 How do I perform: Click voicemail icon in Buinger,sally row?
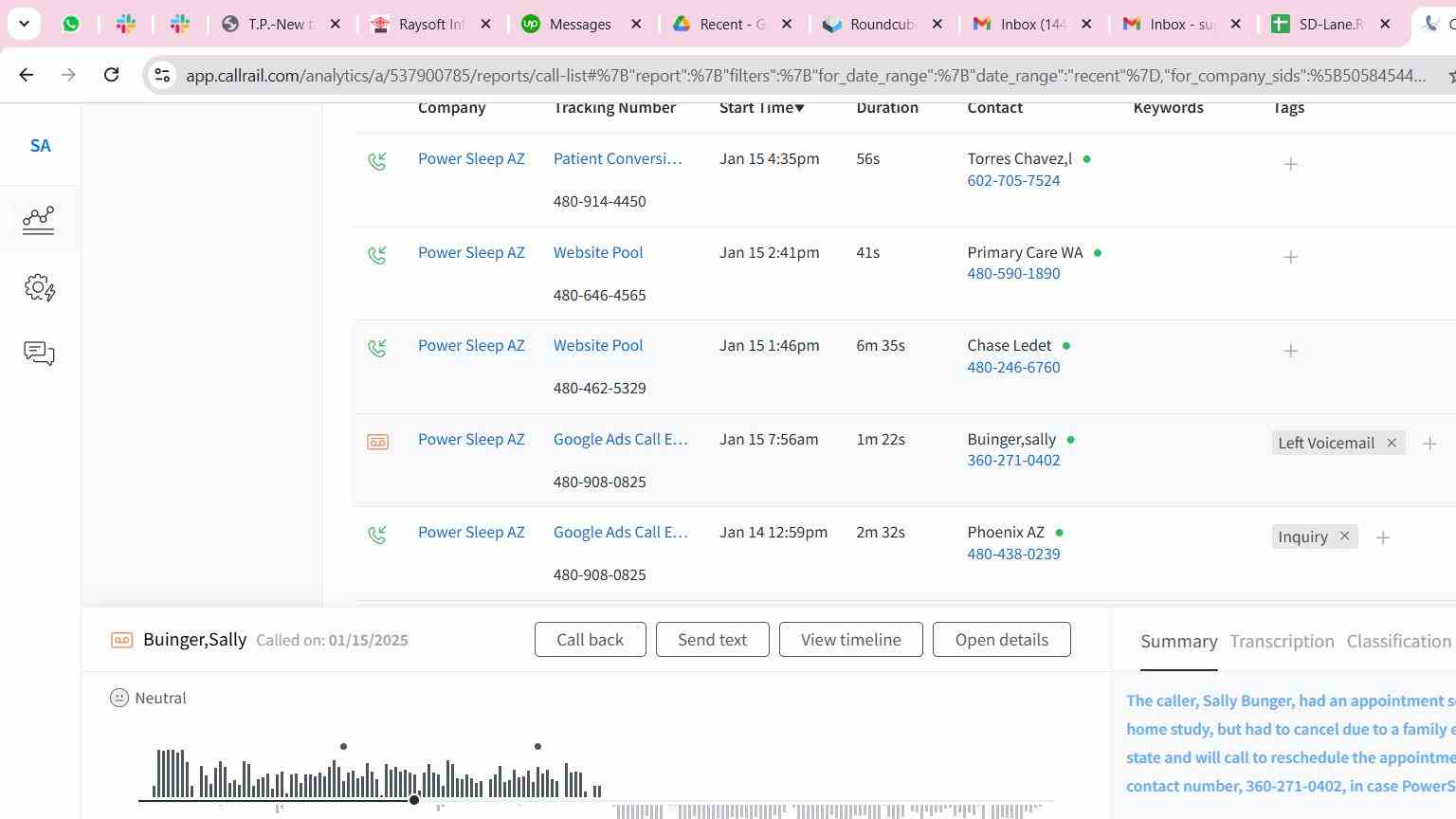tap(377, 442)
